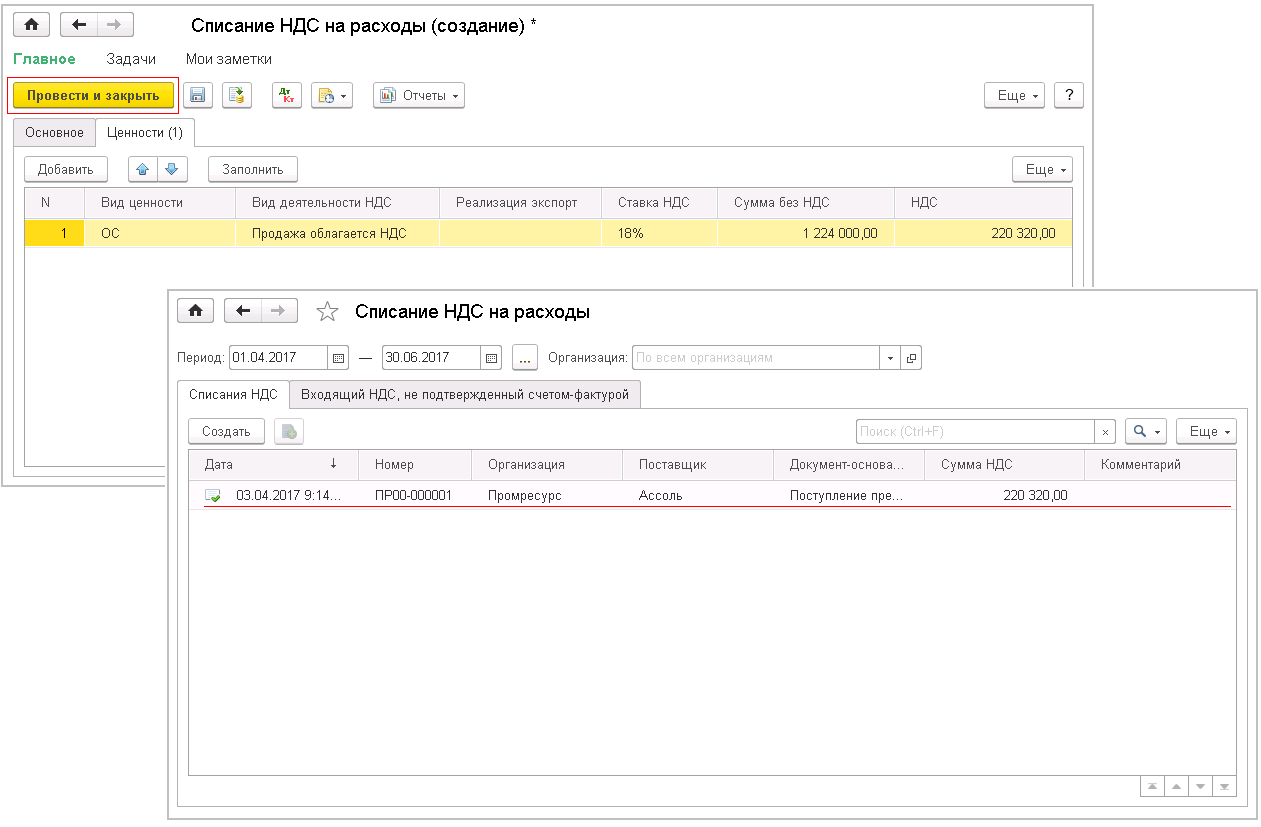Click the help question mark button

[x=1069, y=95]
